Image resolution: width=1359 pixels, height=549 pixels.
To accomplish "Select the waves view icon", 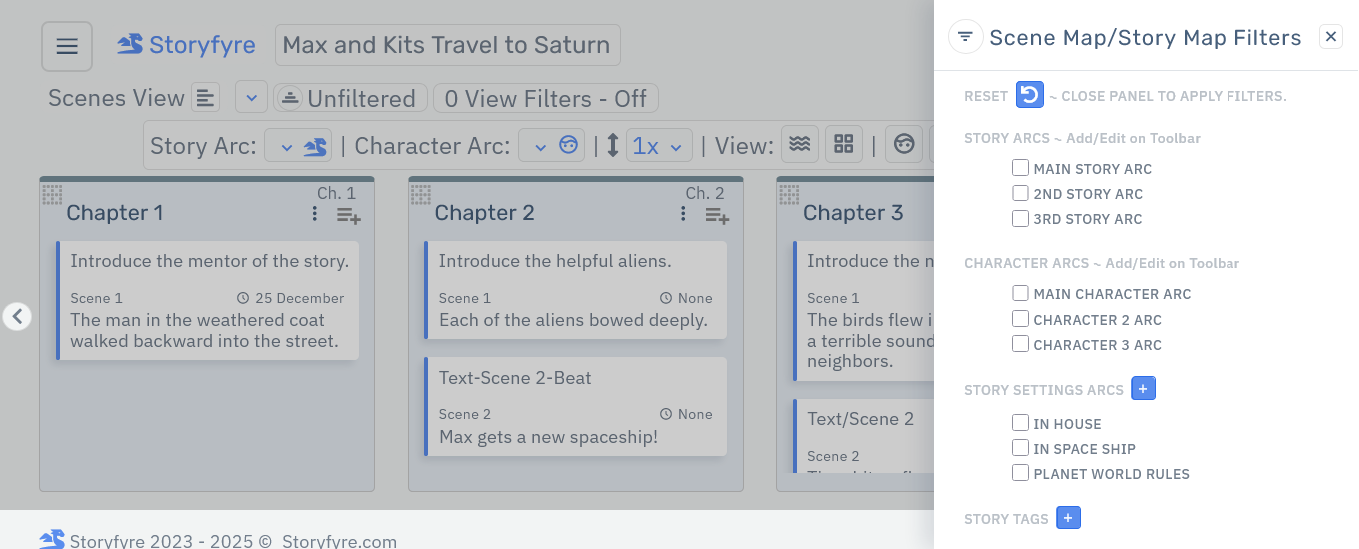I will point(799,145).
